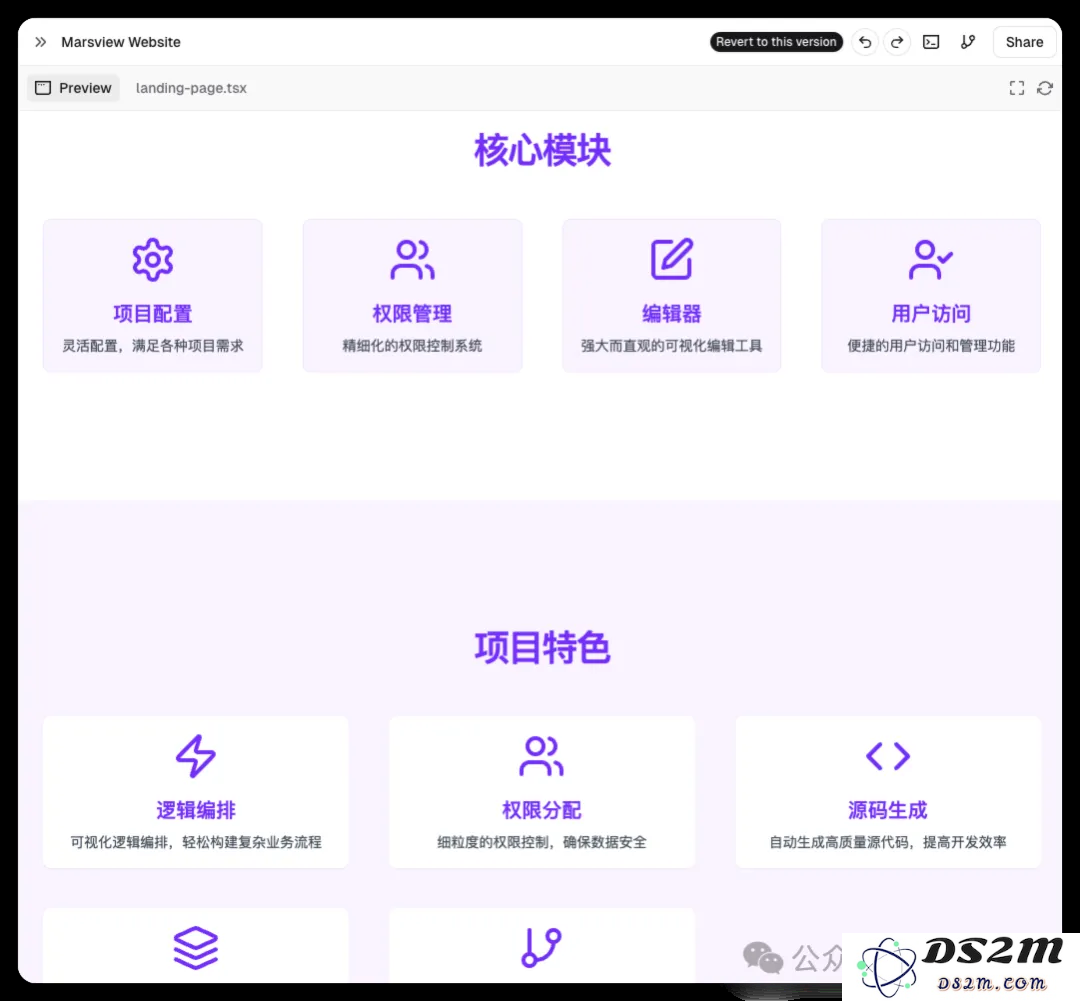
Task: Click the 源码生成 card title
Action: [x=888, y=810]
